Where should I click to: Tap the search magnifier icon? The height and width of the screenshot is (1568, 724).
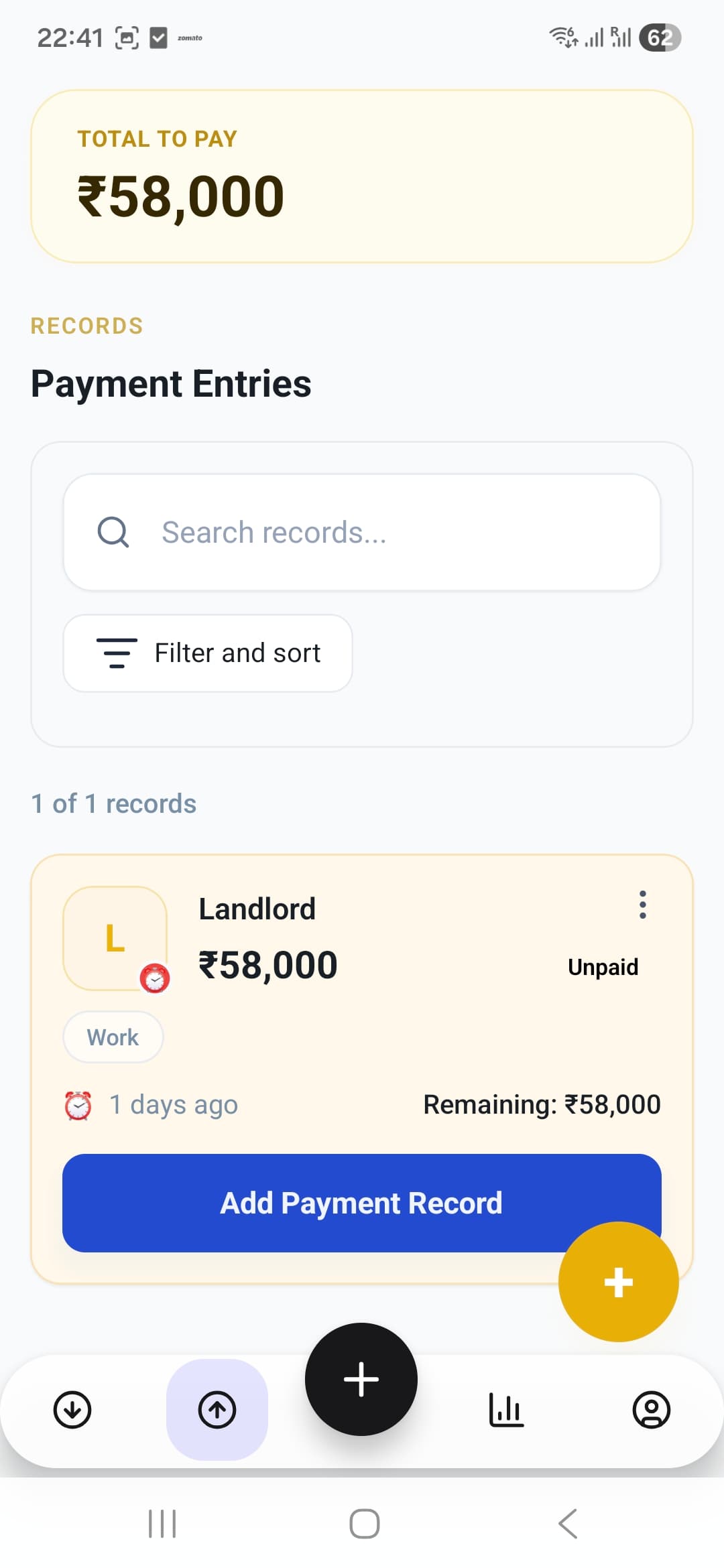pyautogui.click(x=113, y=533)
